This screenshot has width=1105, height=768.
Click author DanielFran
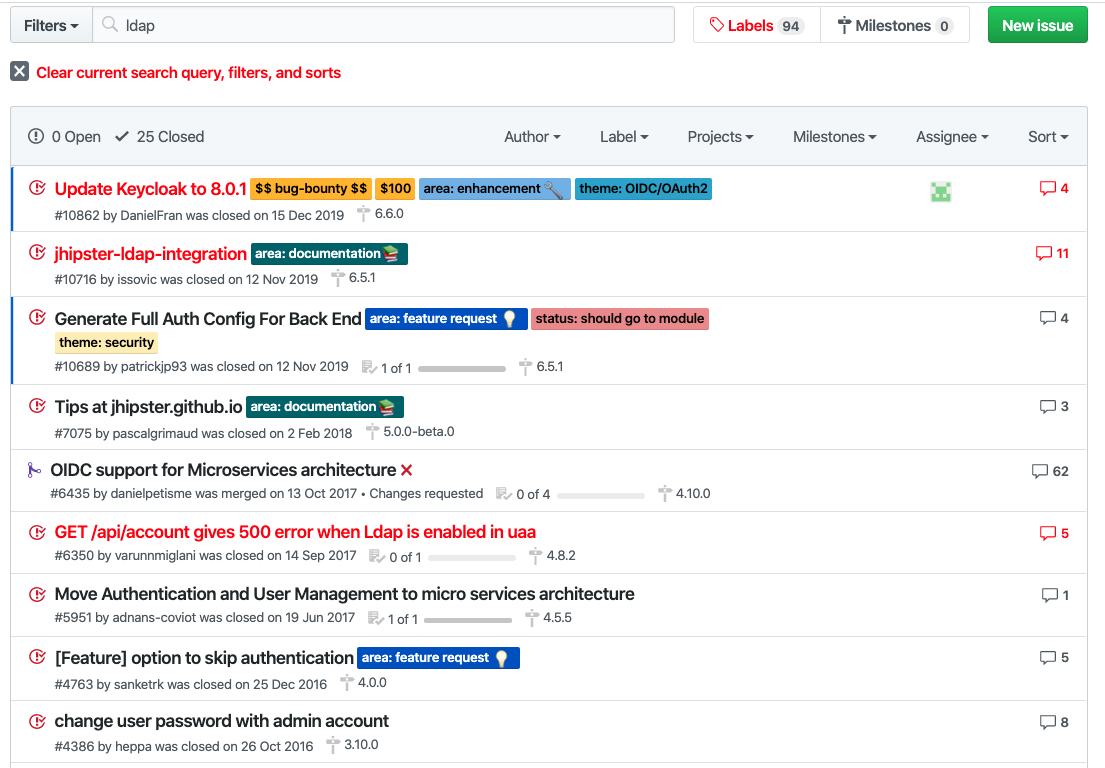point(152,216)
